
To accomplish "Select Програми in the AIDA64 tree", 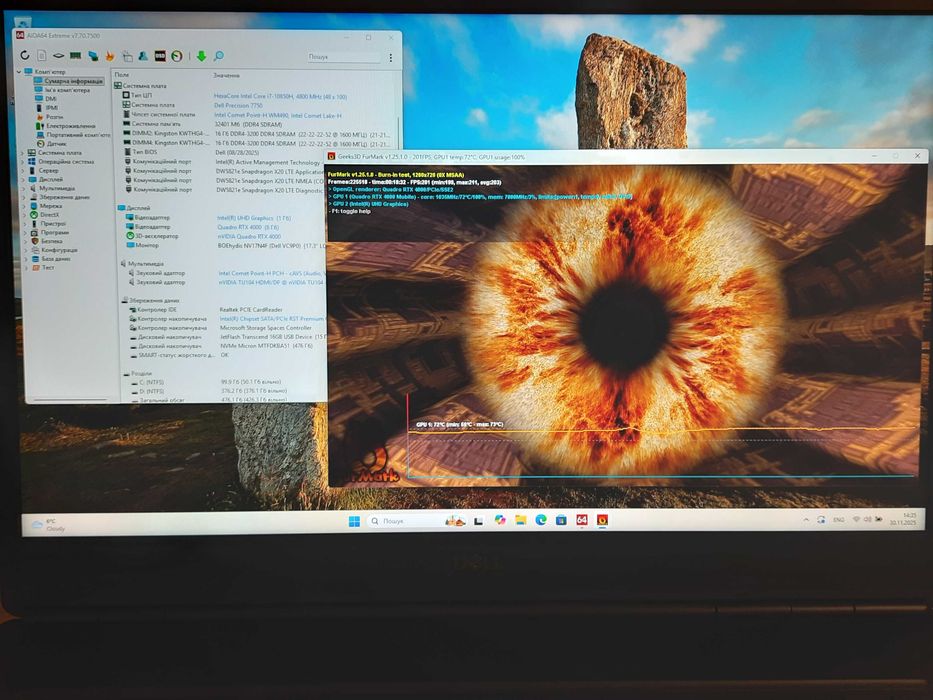I will click(55, 233).
